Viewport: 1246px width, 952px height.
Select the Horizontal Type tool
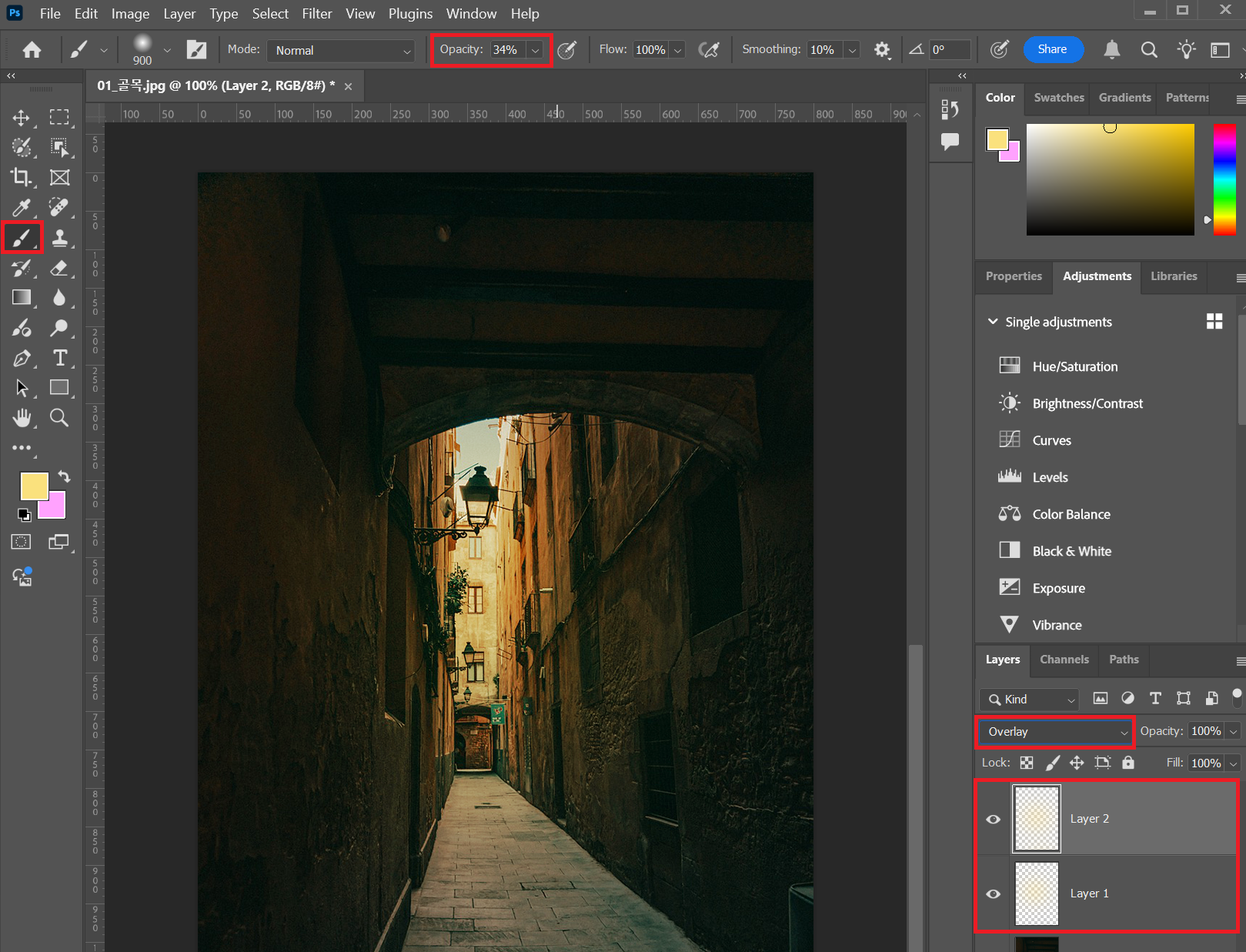(x=59, y=358)
